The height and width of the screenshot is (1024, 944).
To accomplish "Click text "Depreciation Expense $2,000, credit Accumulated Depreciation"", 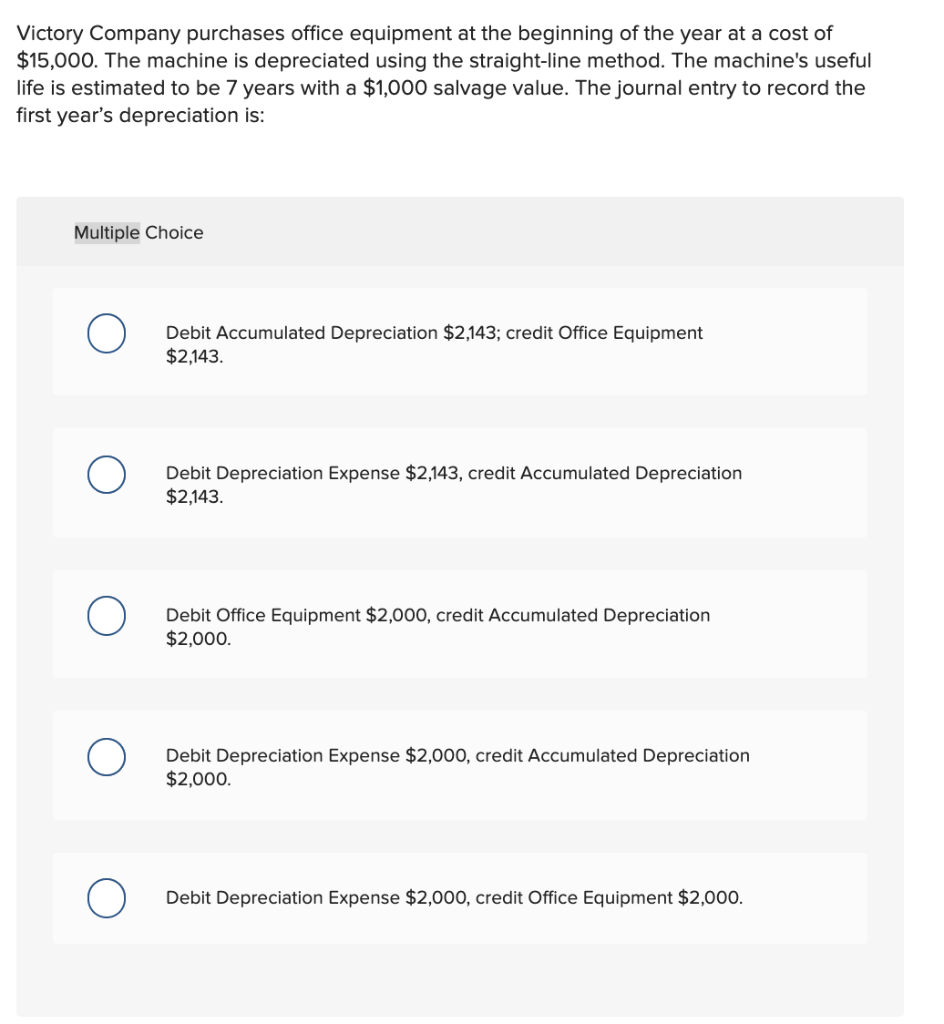I will [457, 756].
